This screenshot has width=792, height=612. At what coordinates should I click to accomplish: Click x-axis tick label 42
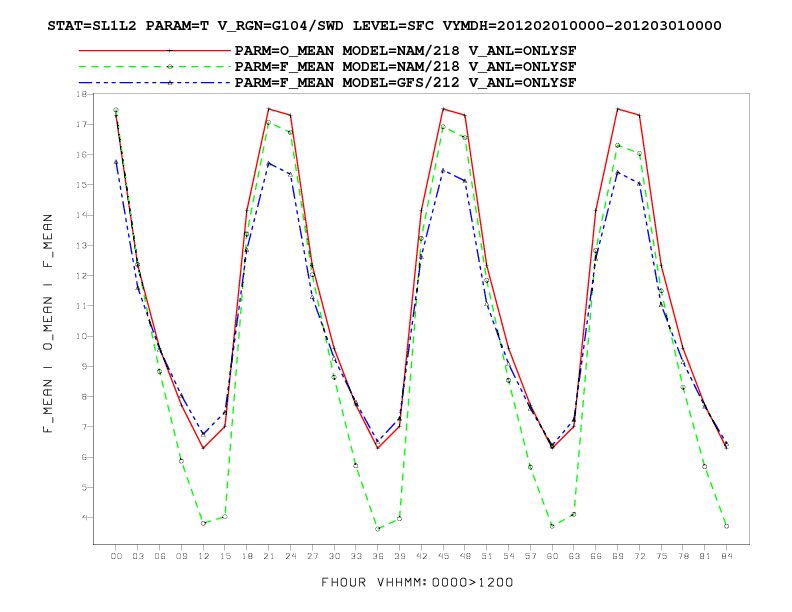click(421, 556)
